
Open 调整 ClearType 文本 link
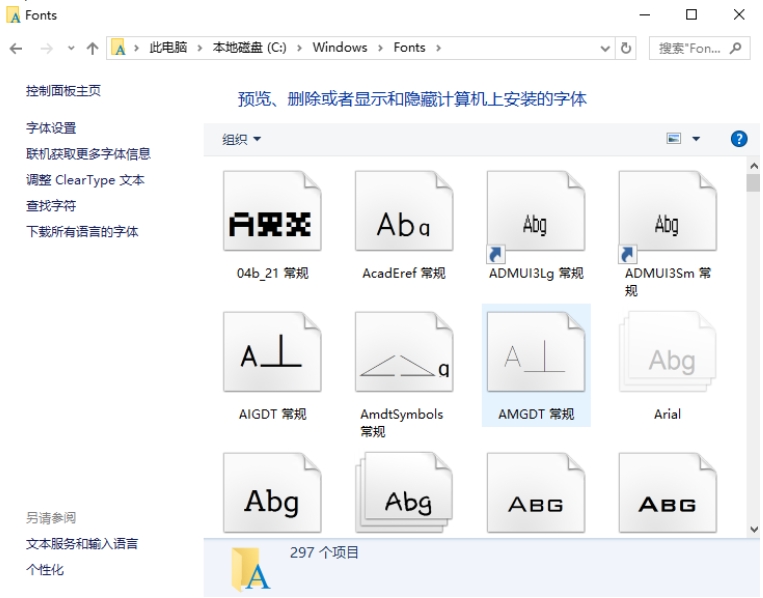point(85,180)
